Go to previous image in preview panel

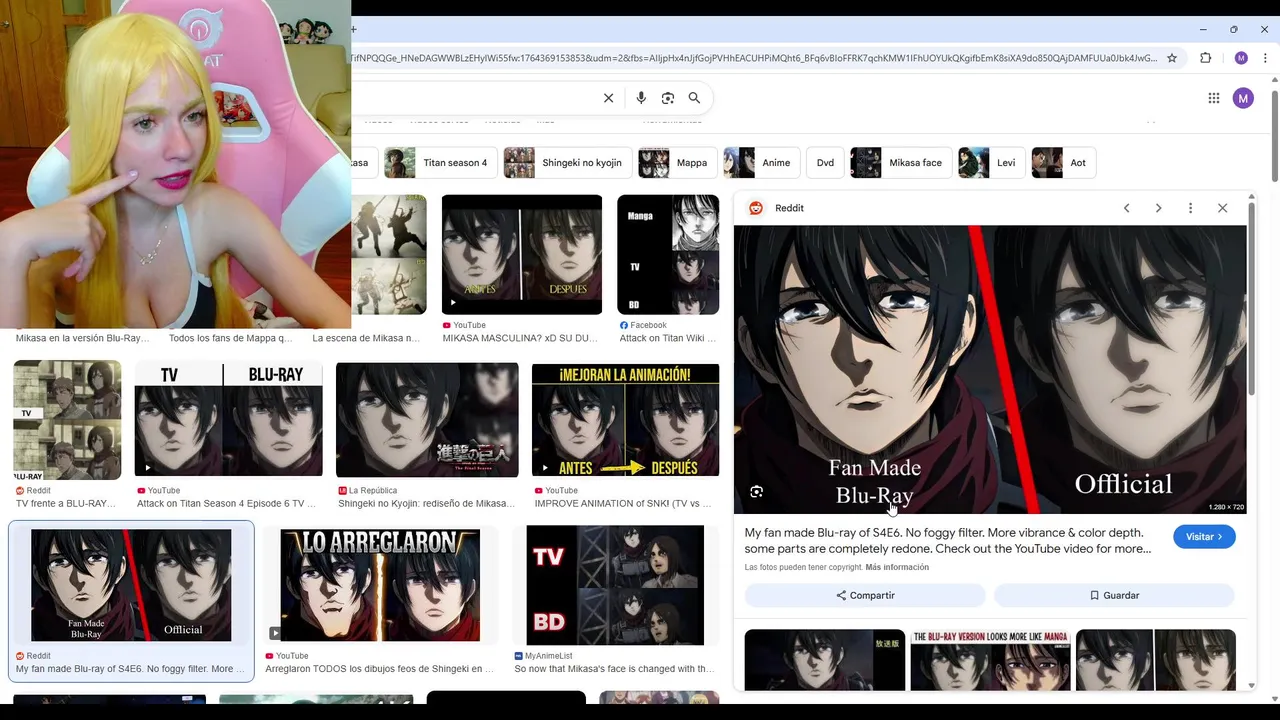[1126, 208]
